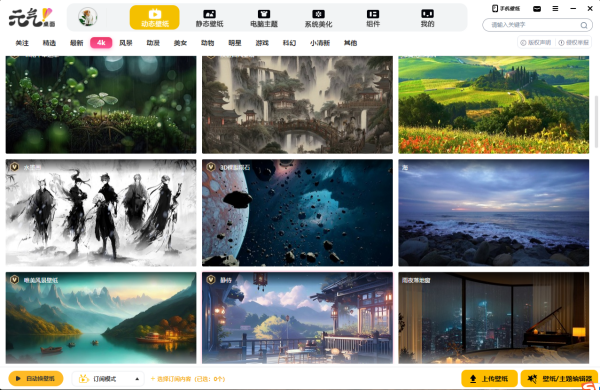Open the 水墨画 ink figures wallpaper thumbnail
The image size is (600, 390).
pyautogui.click(x=101, y=213)
